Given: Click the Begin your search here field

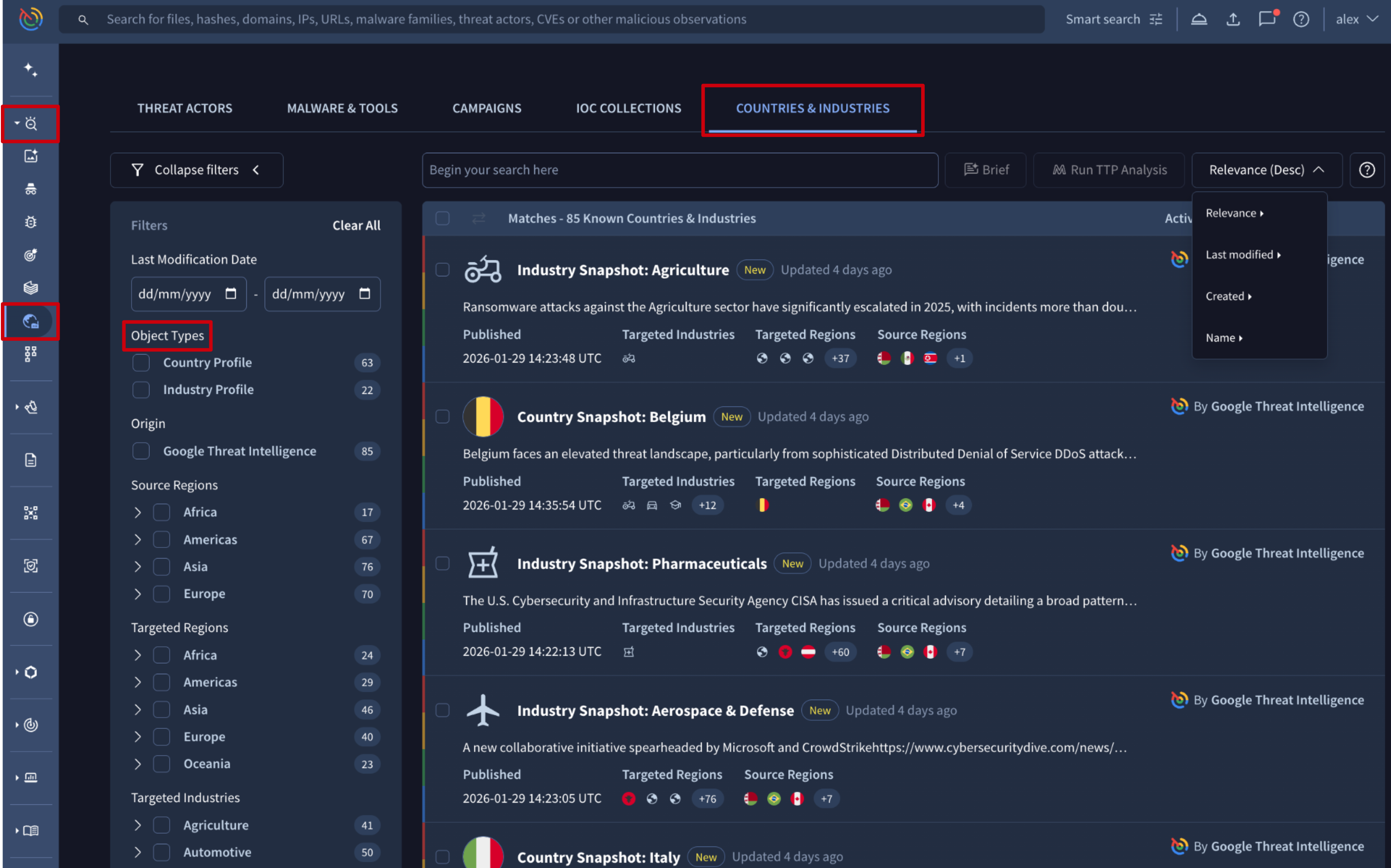Looking at the screenshot, I should pyautogui.click(x=679, y=170).
